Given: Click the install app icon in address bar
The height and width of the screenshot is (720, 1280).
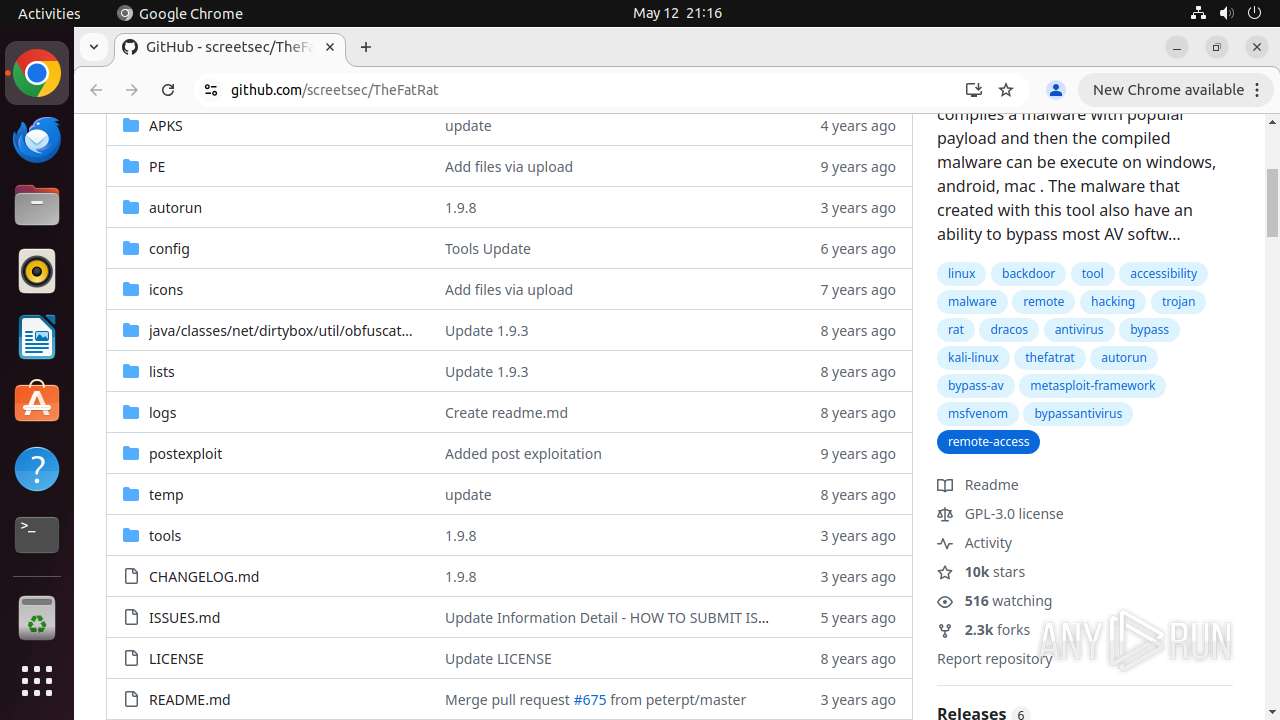Looking at the screenshot, I should 973,90.
